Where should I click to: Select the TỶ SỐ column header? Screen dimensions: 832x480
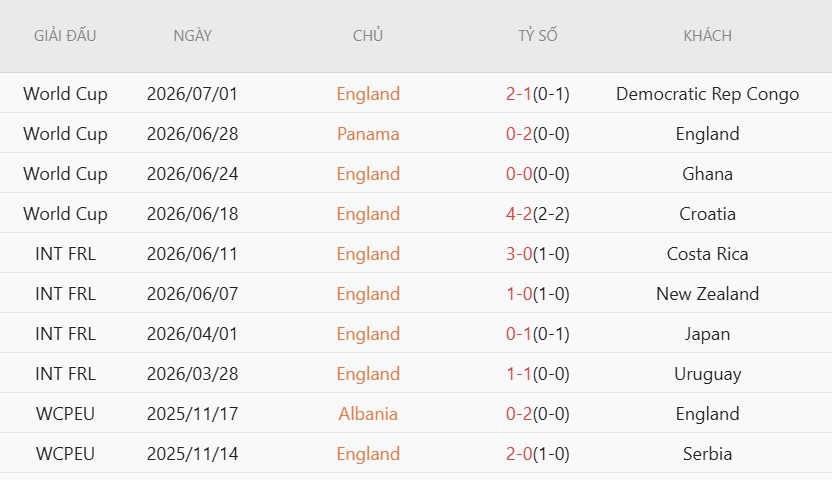pos(538,36)
